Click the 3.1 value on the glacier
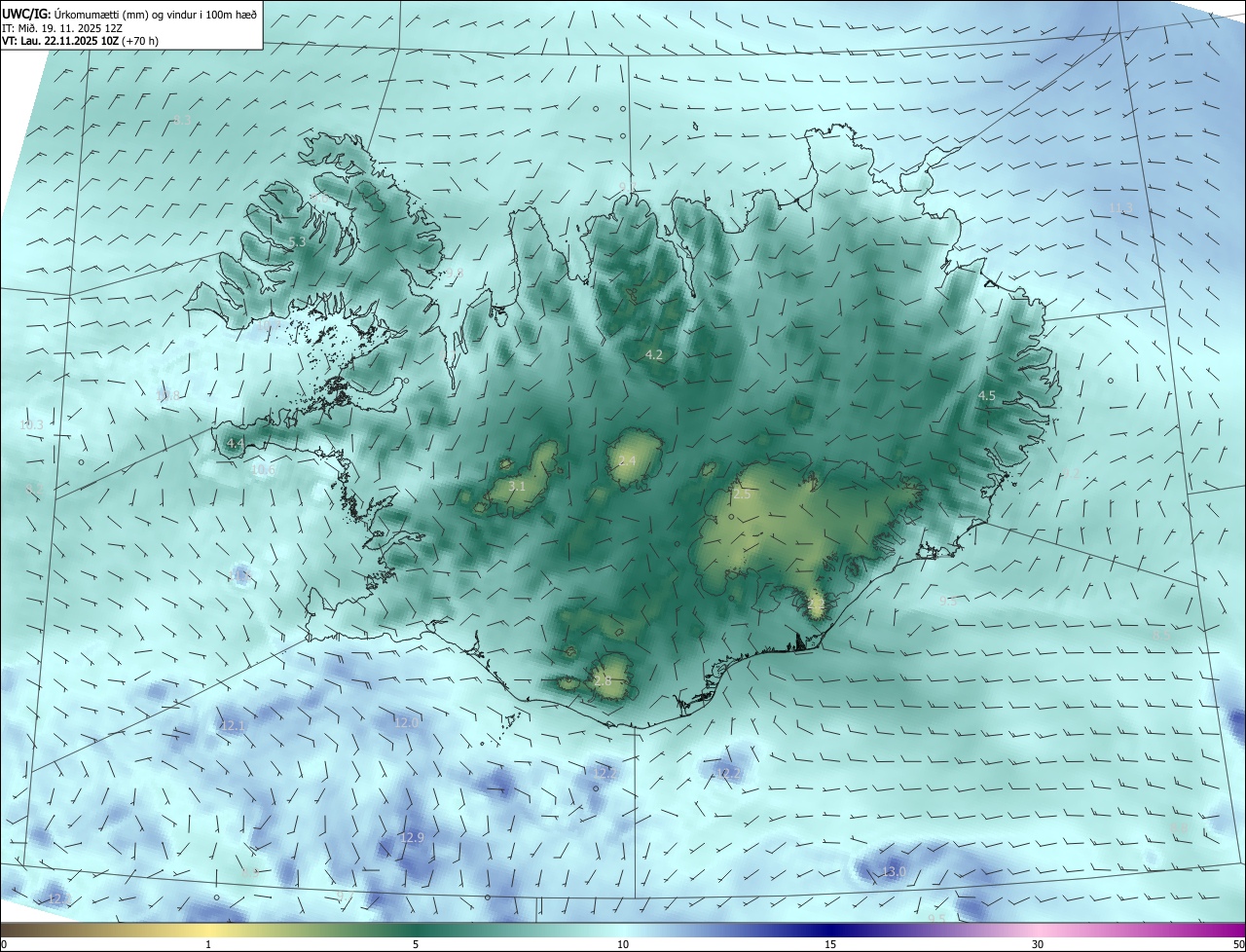 point(517,486)
